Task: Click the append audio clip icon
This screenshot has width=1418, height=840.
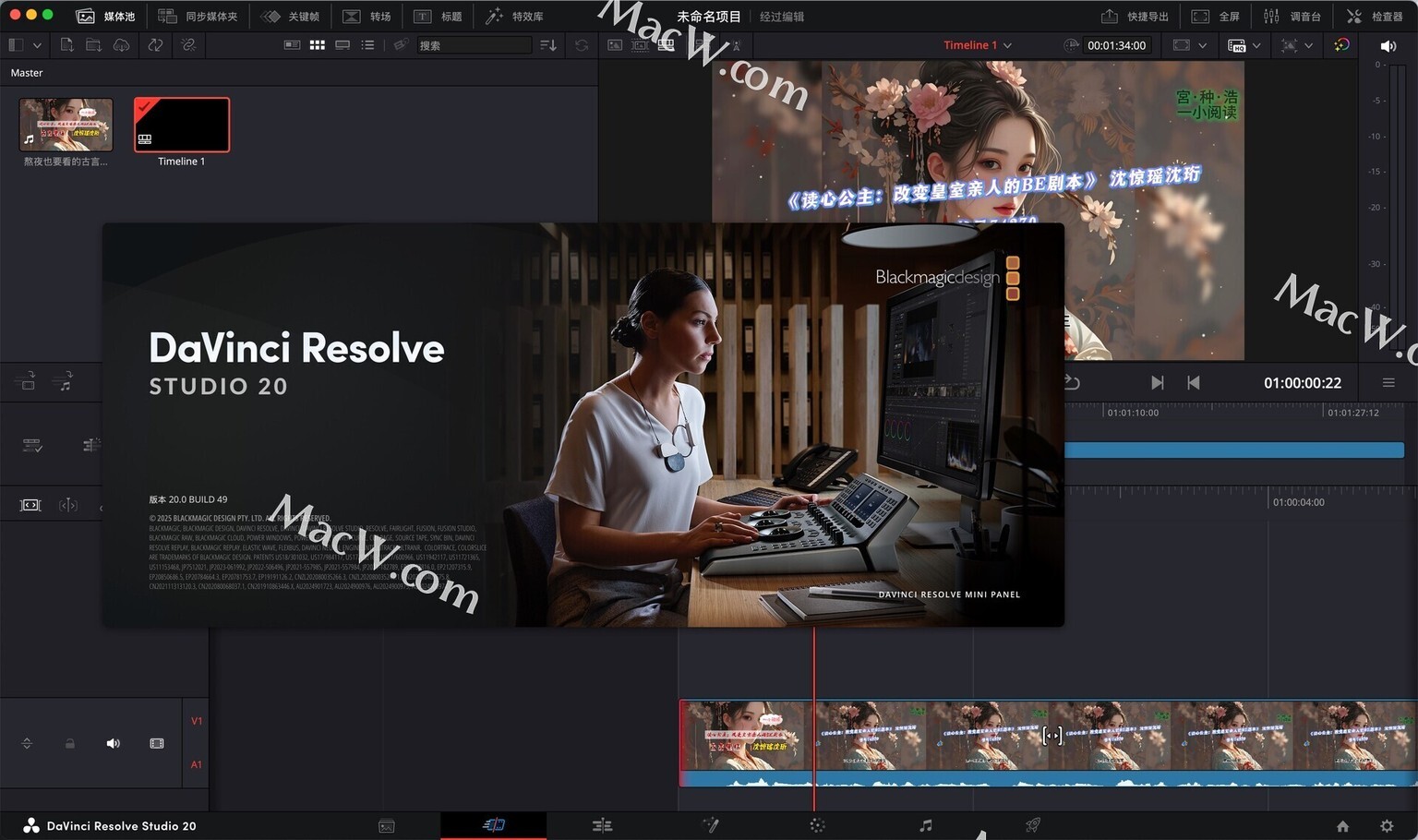Action: point(64,380)
